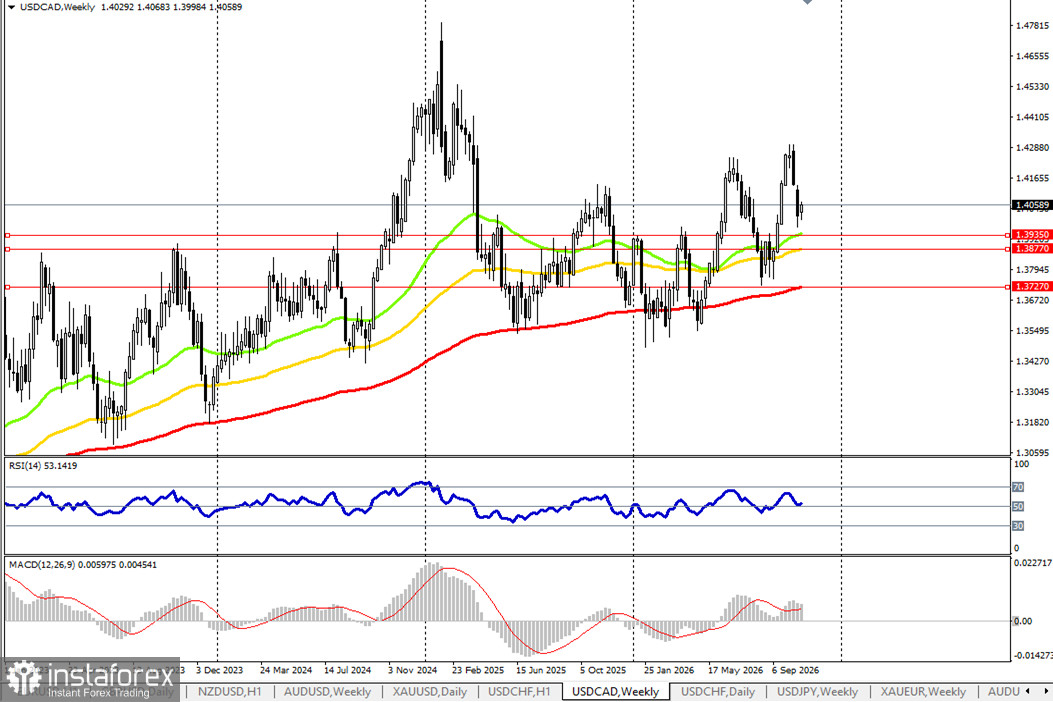
Task: Click the 15 Jun 2025 date label
Action: 541,670
